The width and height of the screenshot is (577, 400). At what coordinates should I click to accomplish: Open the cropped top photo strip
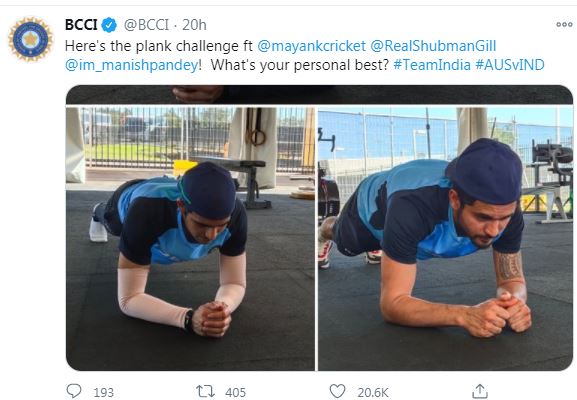coord(319,95)
